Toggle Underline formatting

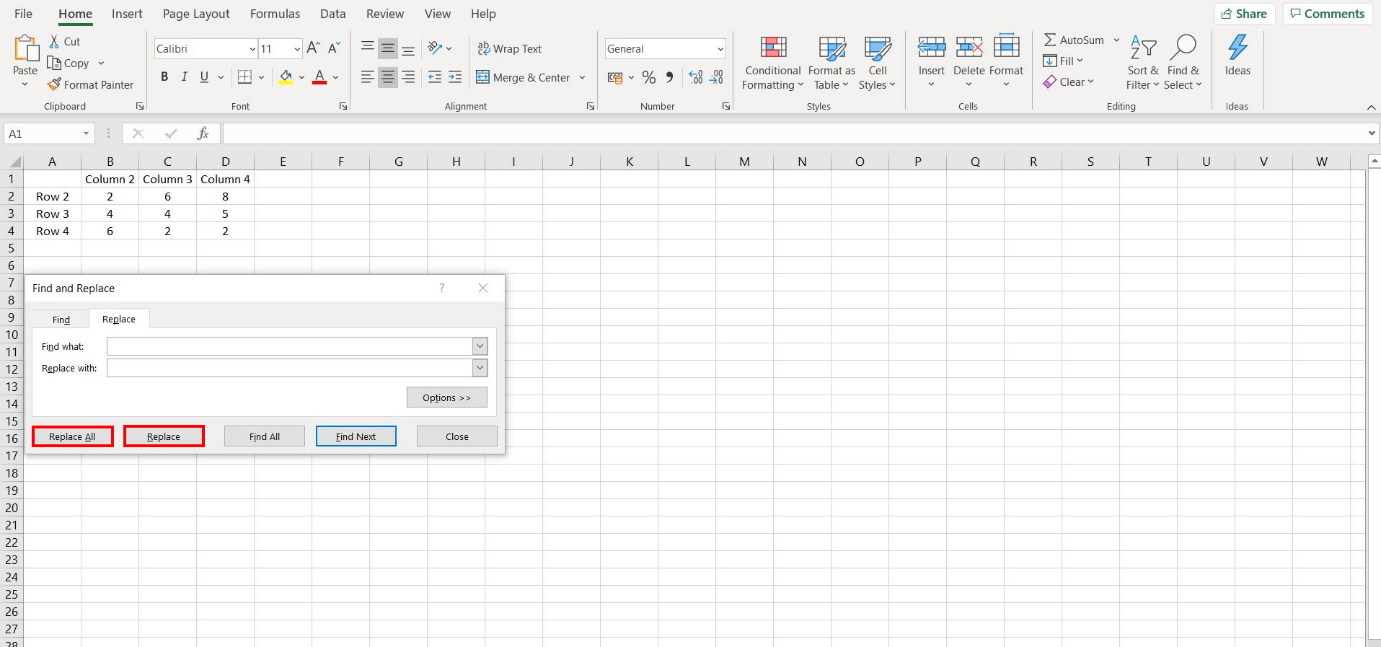204,77
